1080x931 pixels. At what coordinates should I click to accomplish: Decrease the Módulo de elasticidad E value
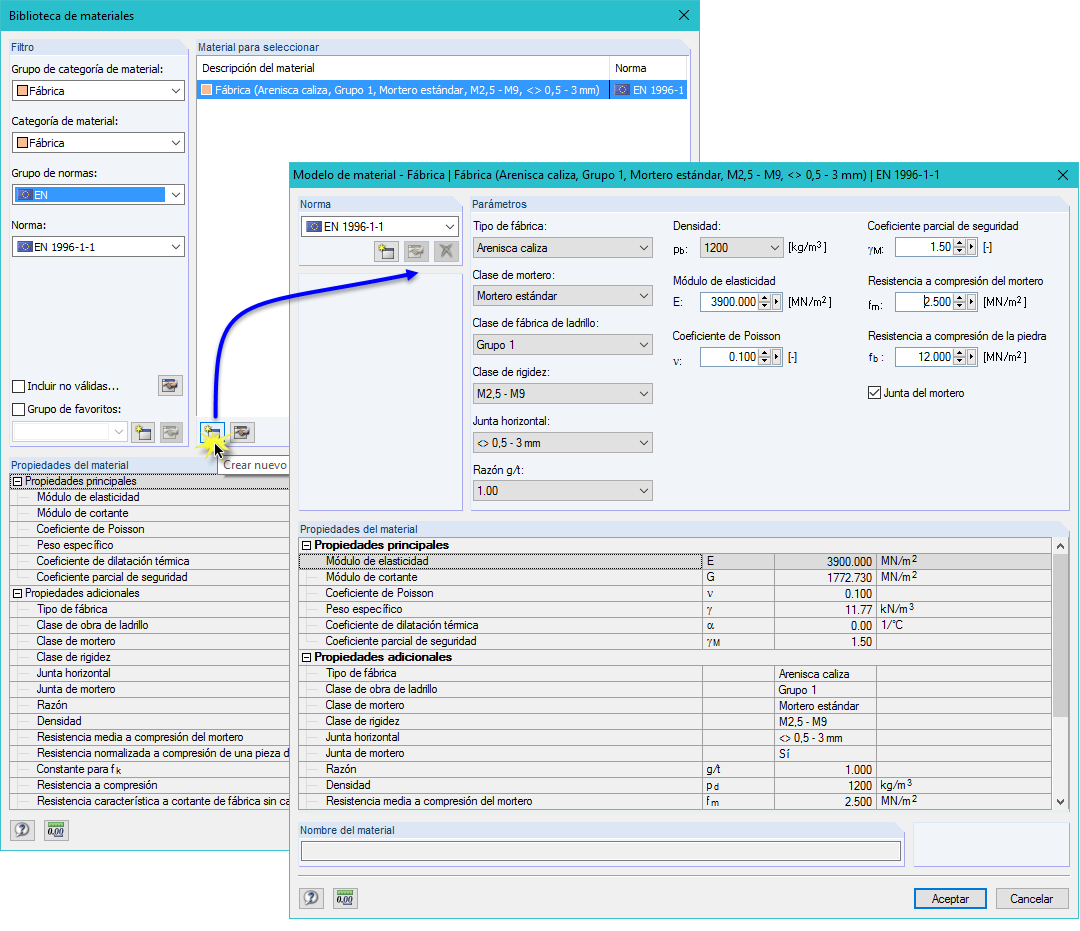coord(765,306)
